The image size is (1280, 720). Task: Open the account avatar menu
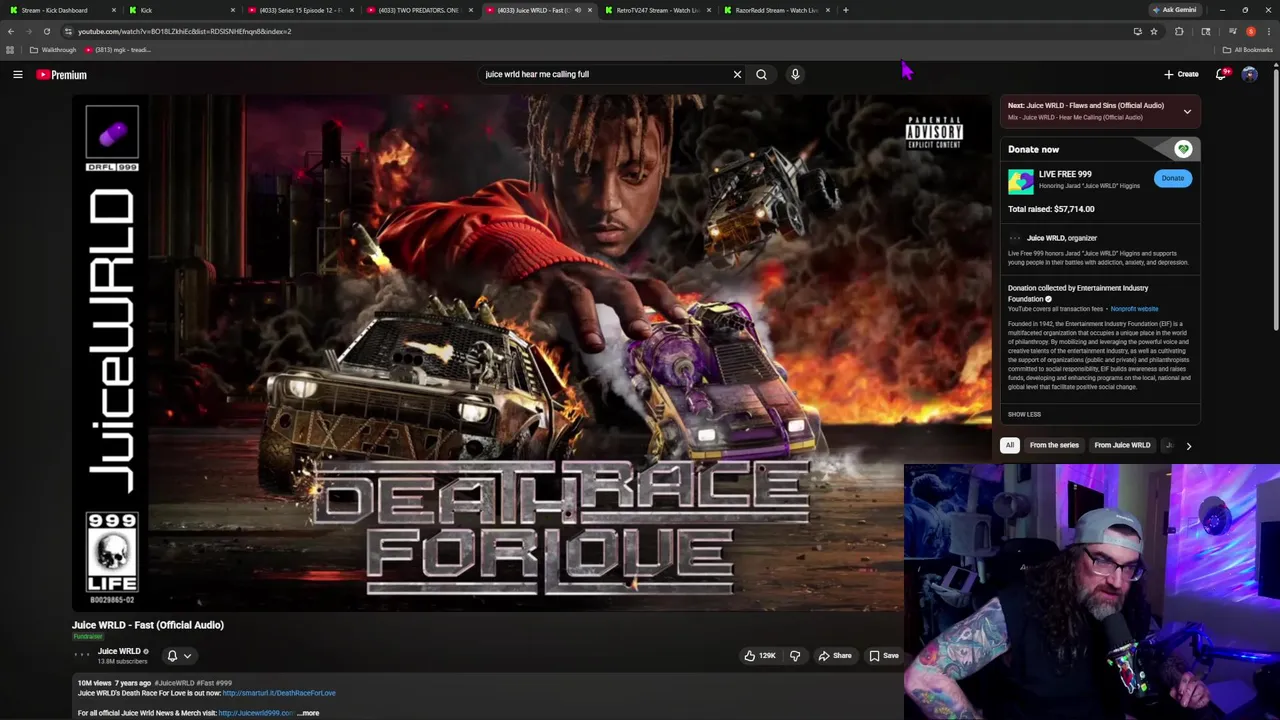1249,74
